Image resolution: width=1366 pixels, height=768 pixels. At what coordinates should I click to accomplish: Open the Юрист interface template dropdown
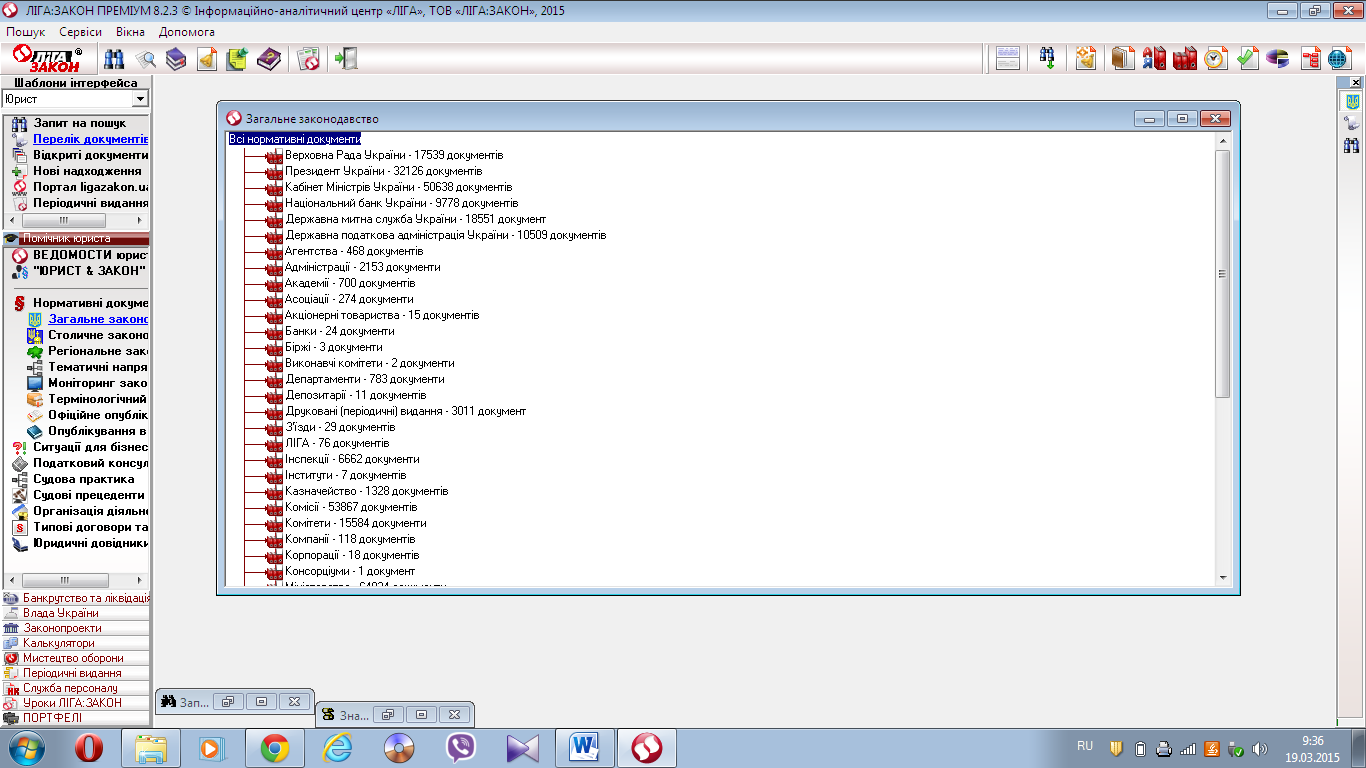click(x=140, y=99)
